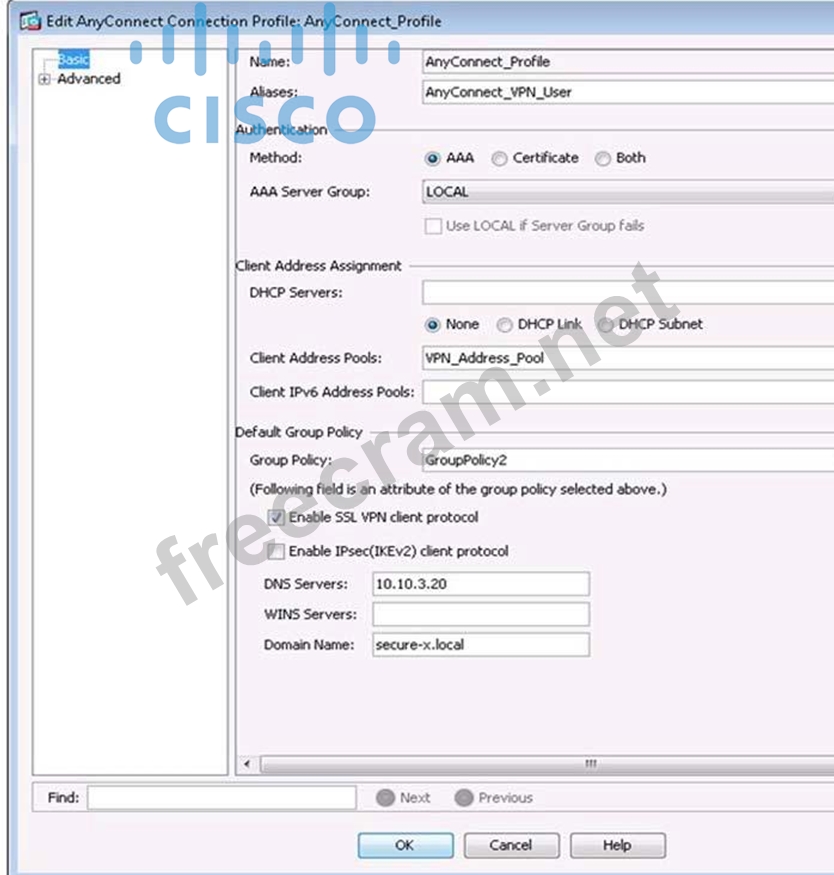Open Help for this dialog
The height and width of the screenshot is (875, 834).
[x=616, y=845]
